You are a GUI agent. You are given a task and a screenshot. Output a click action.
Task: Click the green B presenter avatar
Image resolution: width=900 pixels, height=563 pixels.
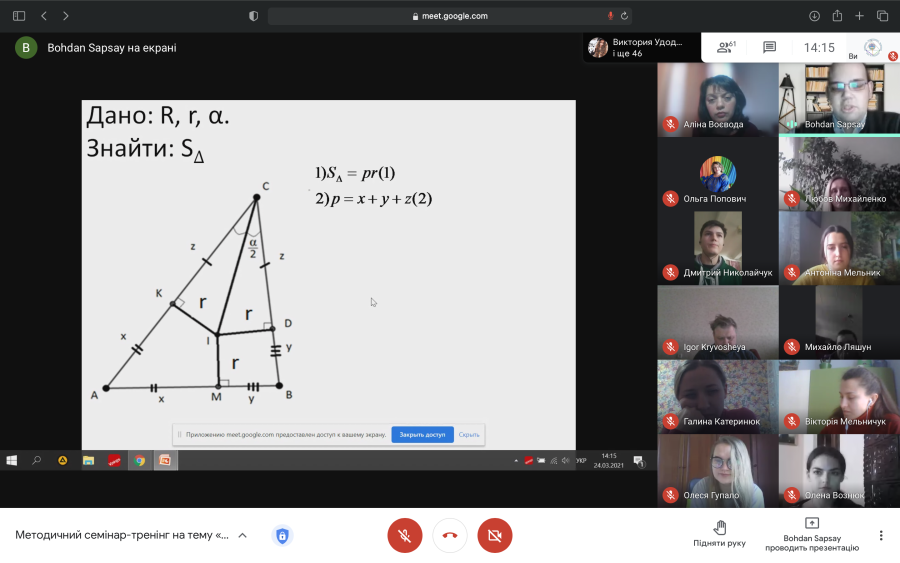(x=26, y=48)
